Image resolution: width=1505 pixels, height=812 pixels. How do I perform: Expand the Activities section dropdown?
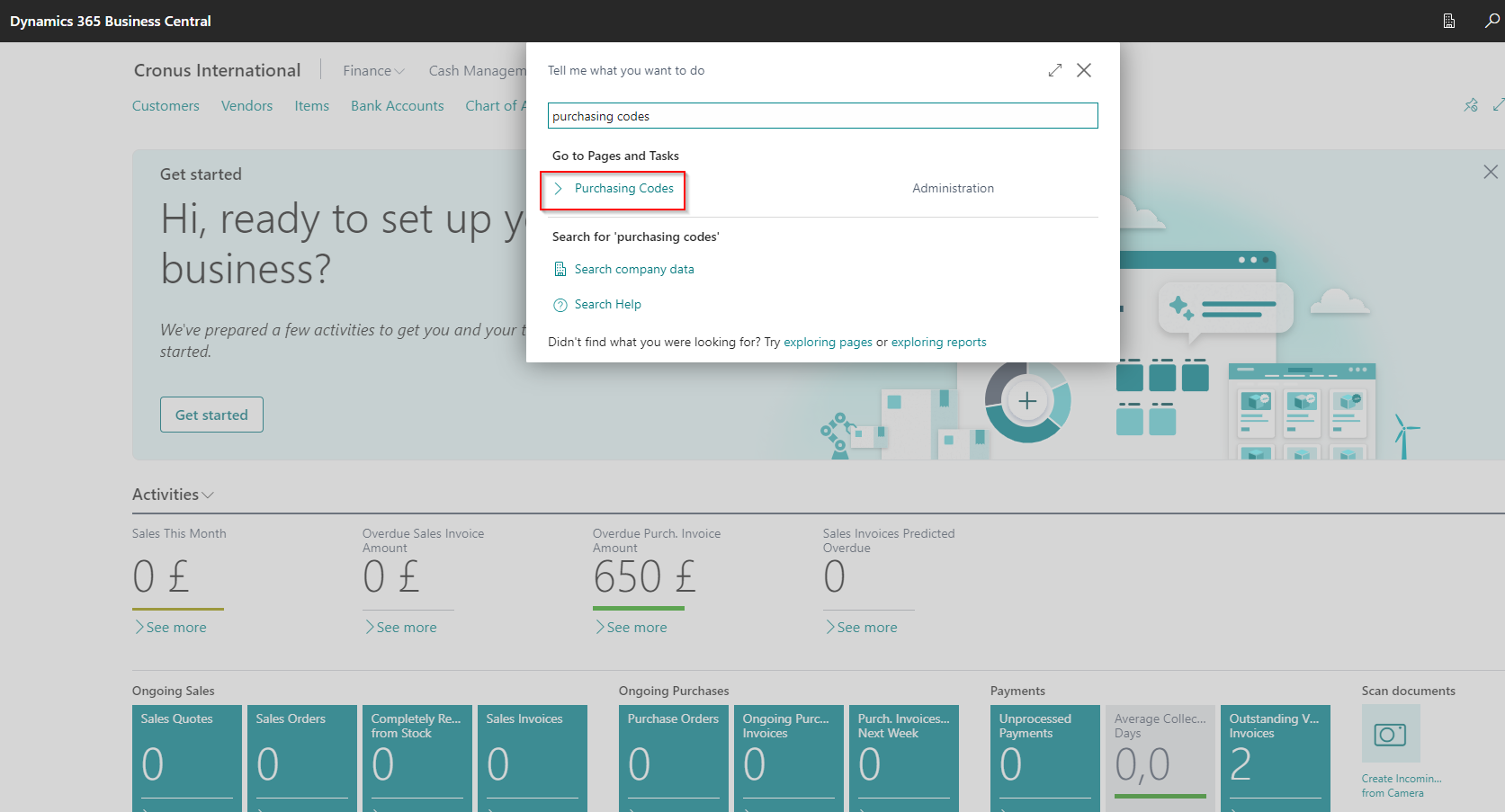pyautogui.click(x=173, y=495)
